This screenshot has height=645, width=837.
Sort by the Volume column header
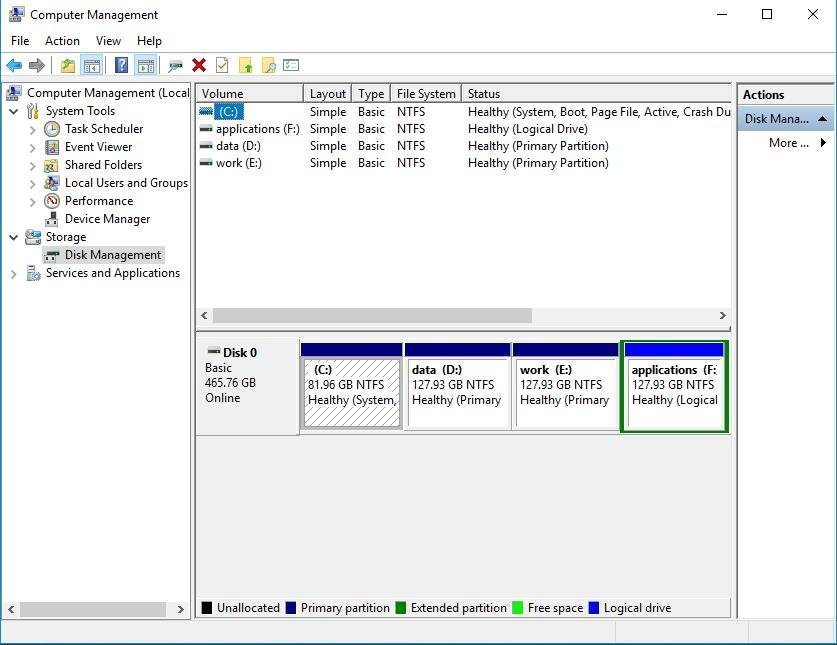[x=249, y=93]
